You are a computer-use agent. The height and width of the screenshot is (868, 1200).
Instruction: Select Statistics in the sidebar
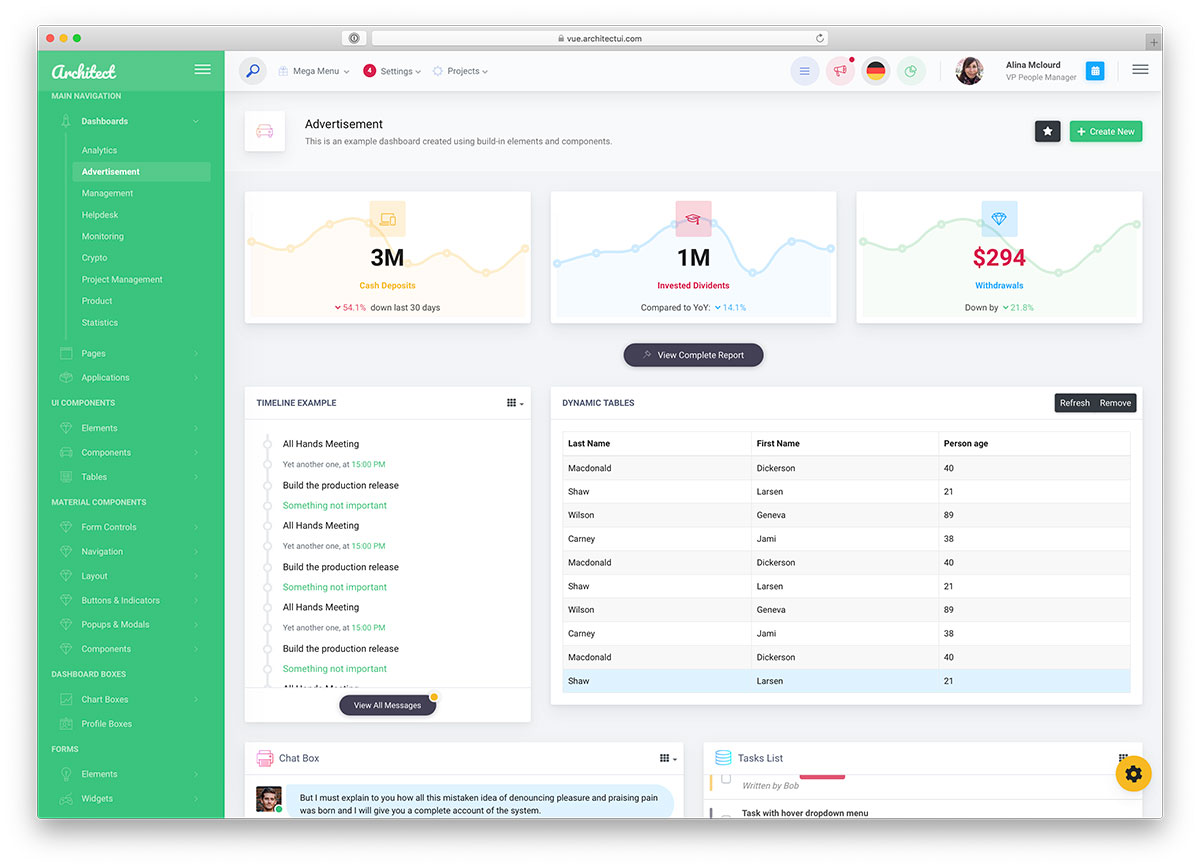(100, 323)
